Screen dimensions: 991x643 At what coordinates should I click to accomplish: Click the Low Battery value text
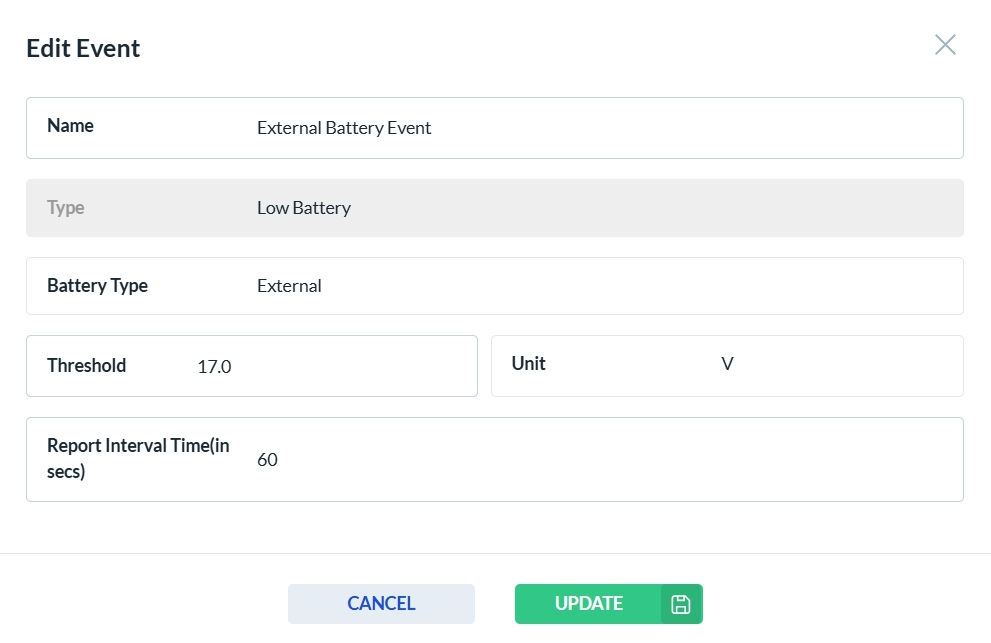point(304,208)
